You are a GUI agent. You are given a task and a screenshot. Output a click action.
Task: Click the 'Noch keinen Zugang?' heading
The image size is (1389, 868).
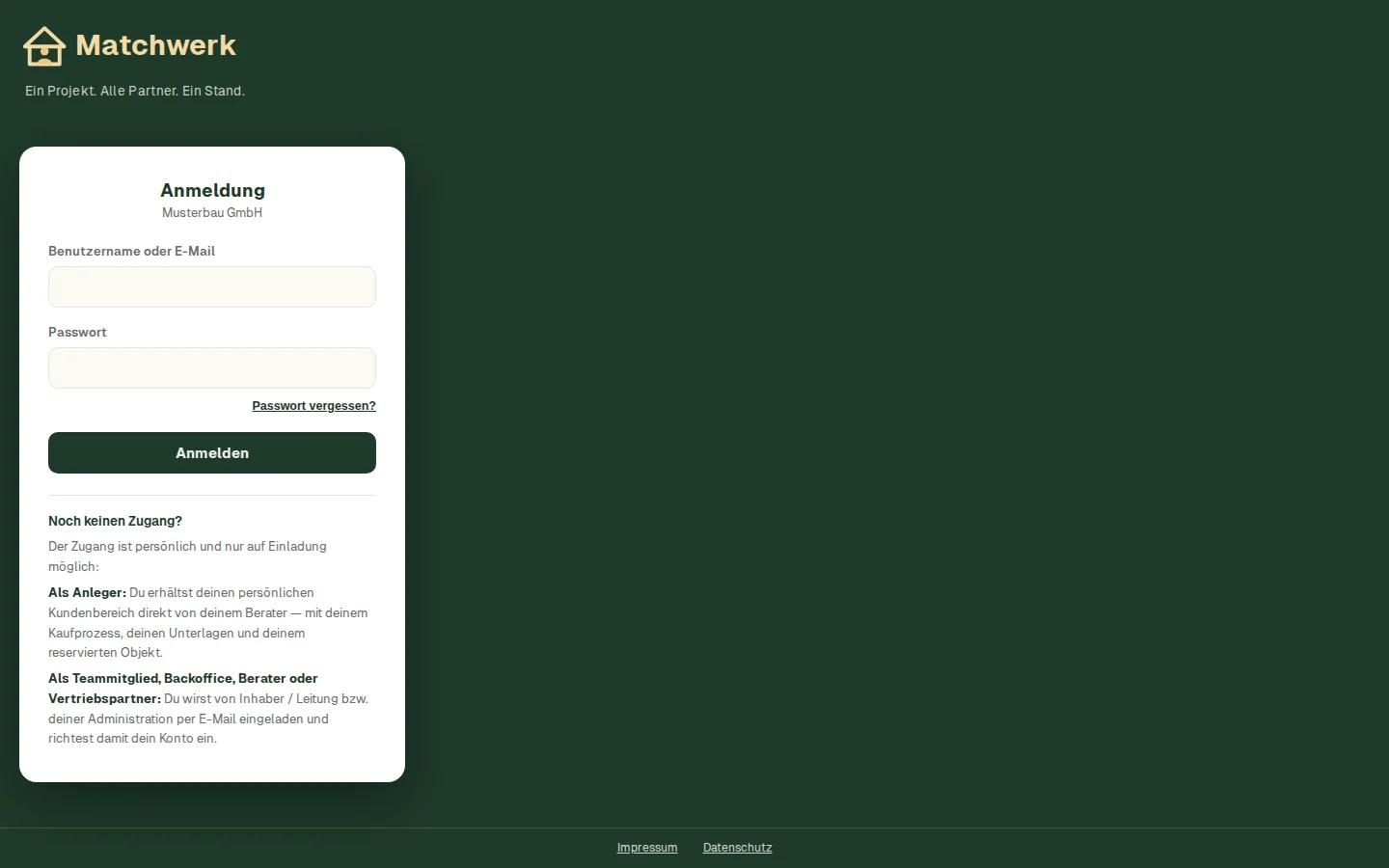point(115,521)
